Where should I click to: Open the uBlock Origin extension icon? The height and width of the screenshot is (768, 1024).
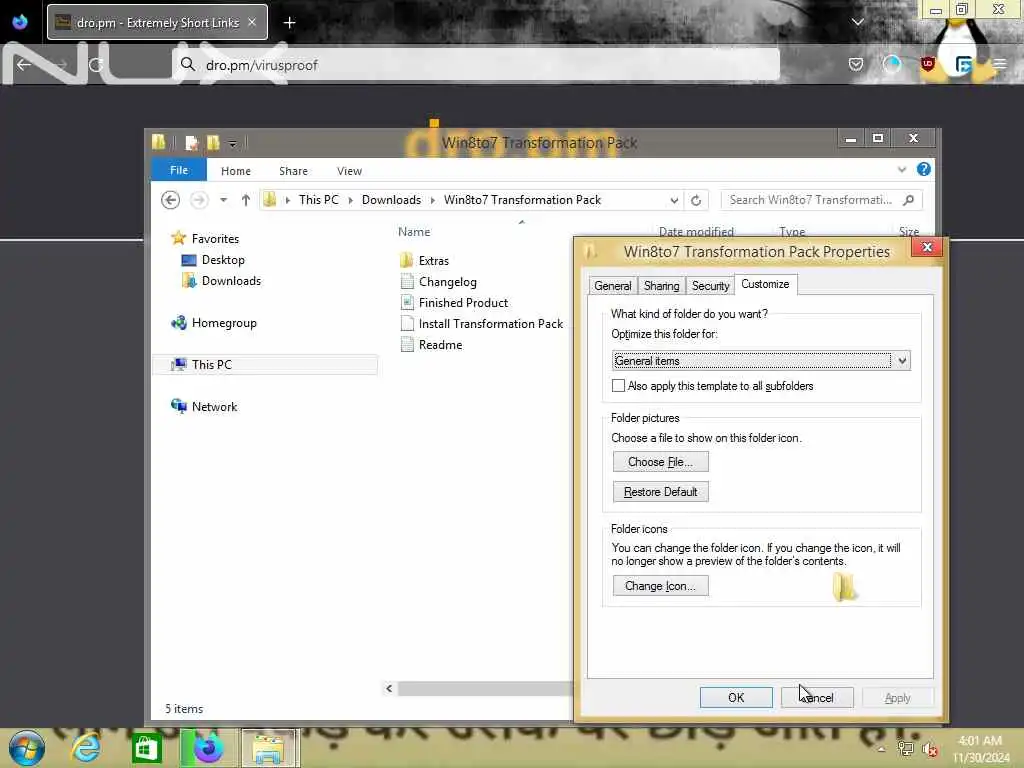pyautogui.click(x=927, y=64)
